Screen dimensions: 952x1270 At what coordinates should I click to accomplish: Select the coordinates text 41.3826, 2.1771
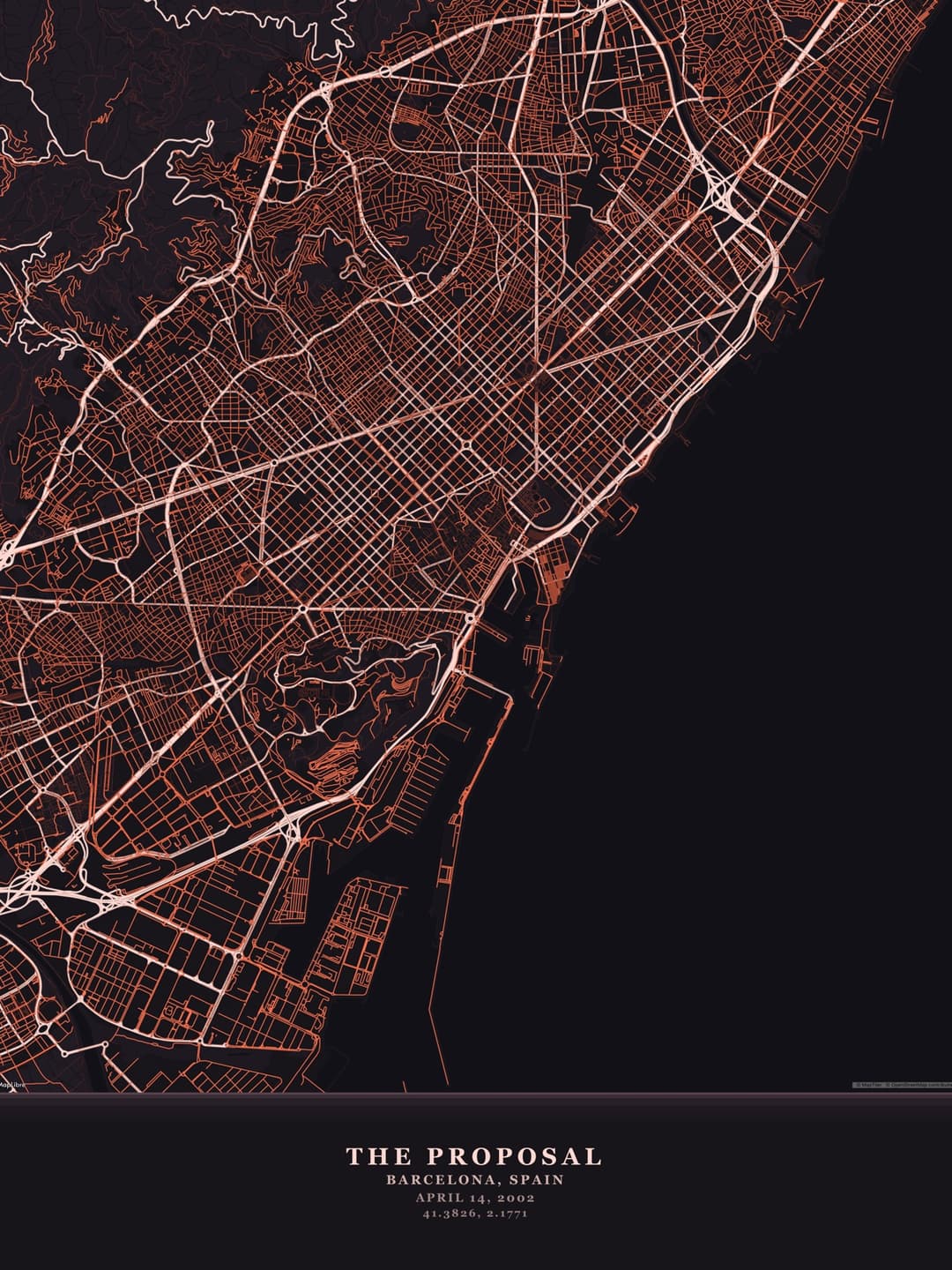[475, 1214]
